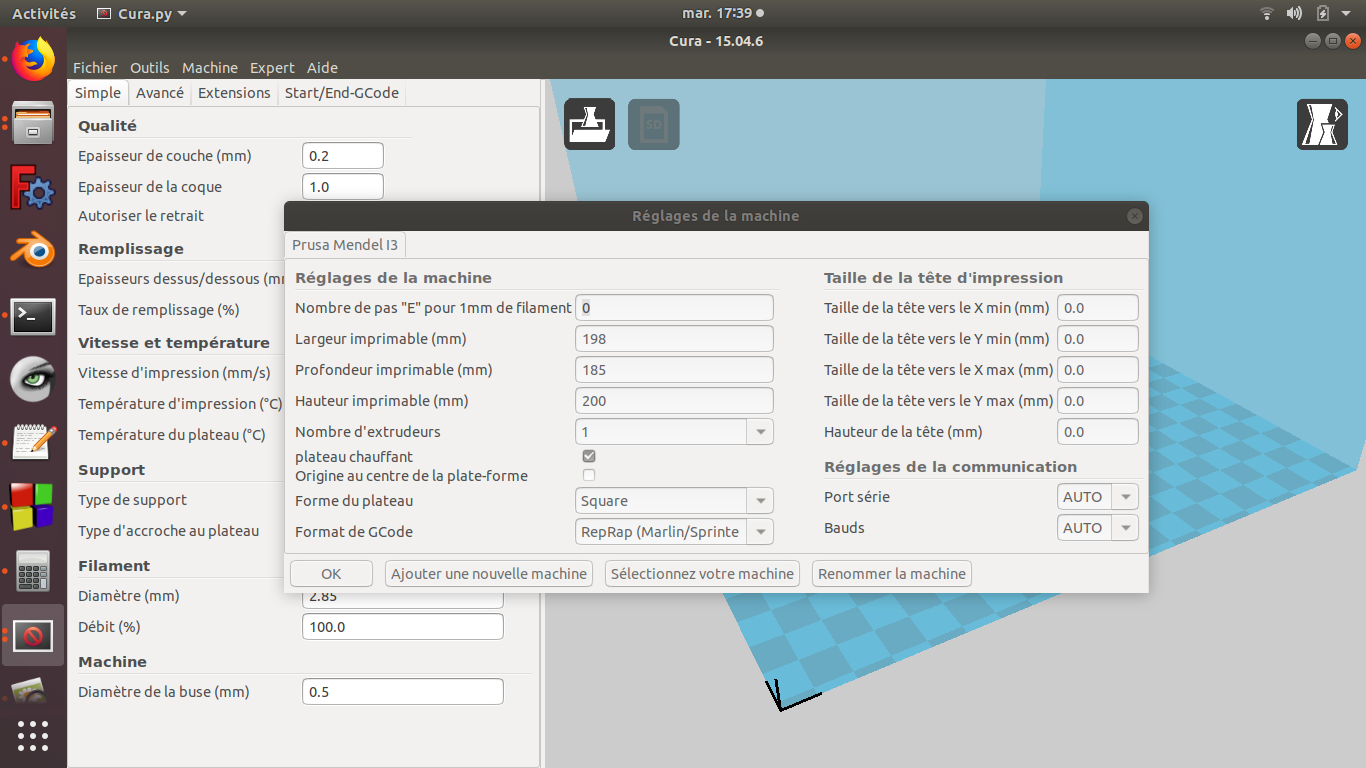1366x768 pixels.
Task: Switch to the Extensions tab
Action: point(234,93)
